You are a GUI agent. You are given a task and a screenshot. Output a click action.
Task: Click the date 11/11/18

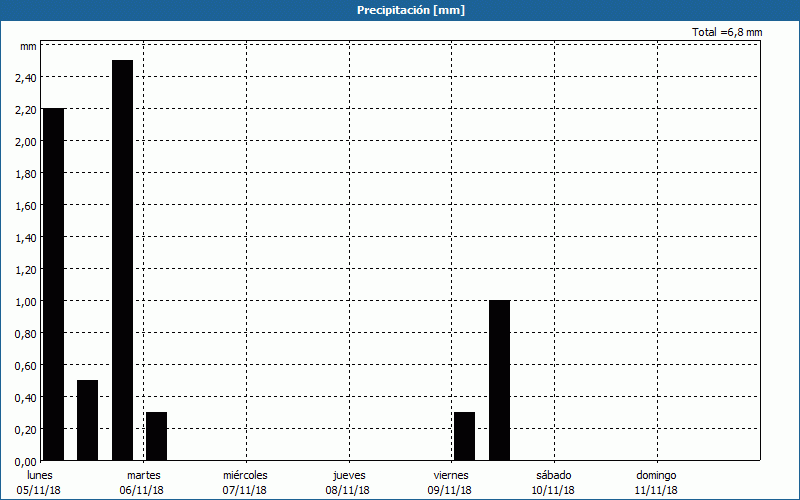tap(656, 490)
